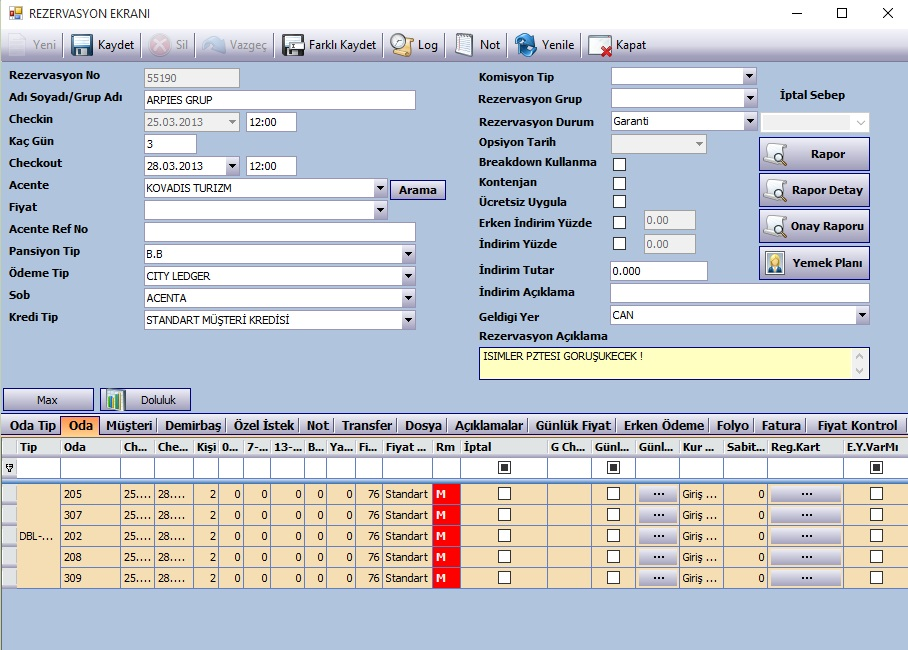Open the Log via its toolbar icon
Screen dimensions: 908x650
coord(399,44)
